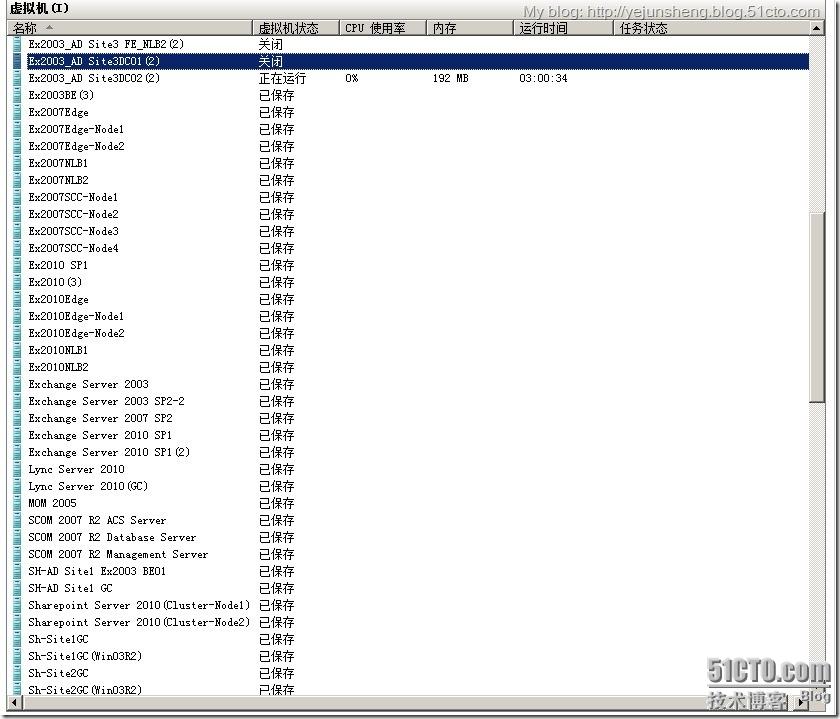Viewport: 840px width, 719px height.
Task: Click 关闭 status of Site3 FE_NLB2 (2)
Action: [x=271, y=44]
